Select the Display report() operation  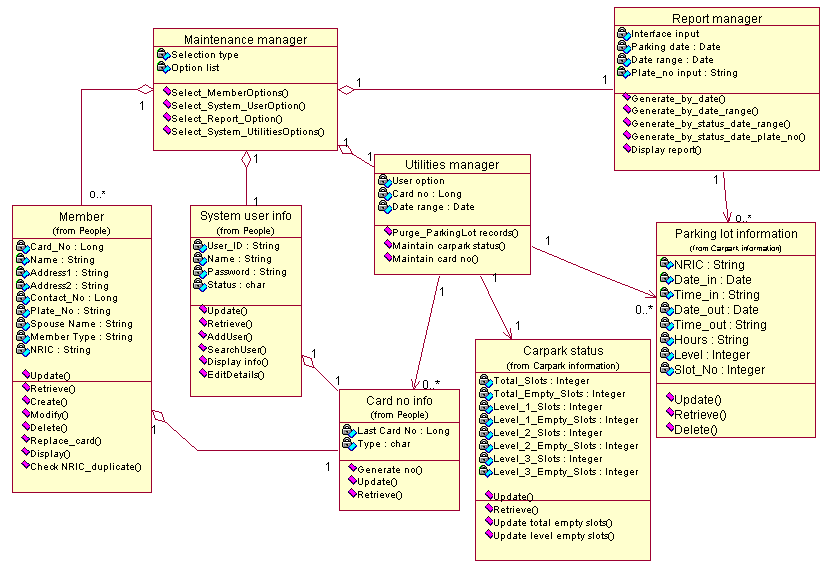point(666,150)
